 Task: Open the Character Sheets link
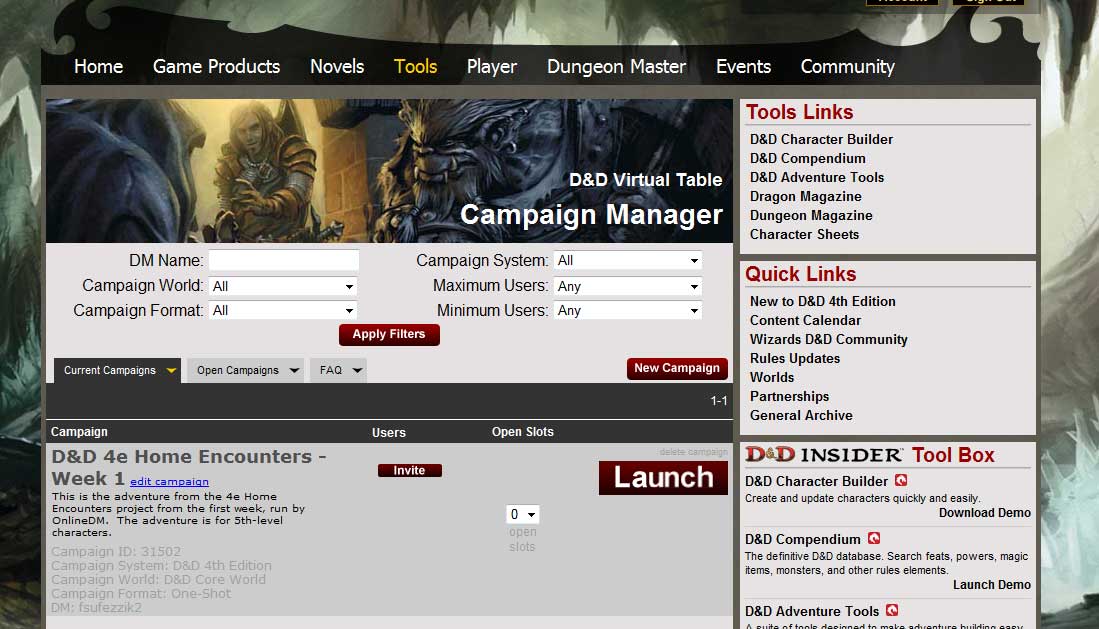point(804,234)
